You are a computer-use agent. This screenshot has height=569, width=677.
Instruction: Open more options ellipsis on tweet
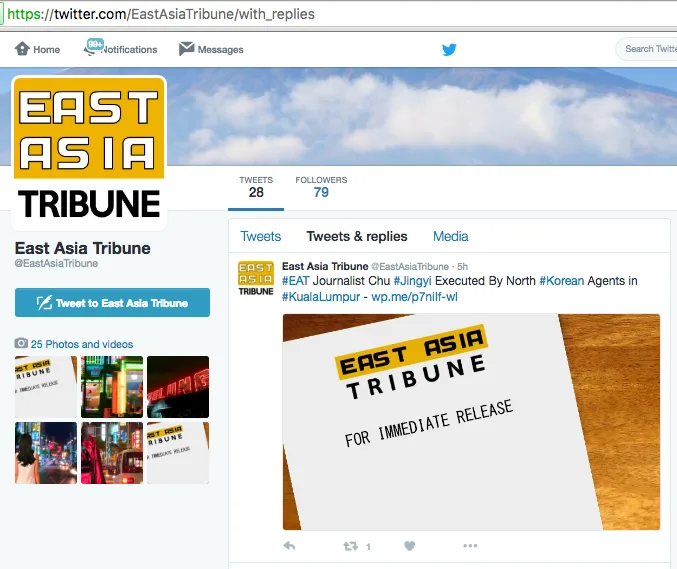click(470, 546)
